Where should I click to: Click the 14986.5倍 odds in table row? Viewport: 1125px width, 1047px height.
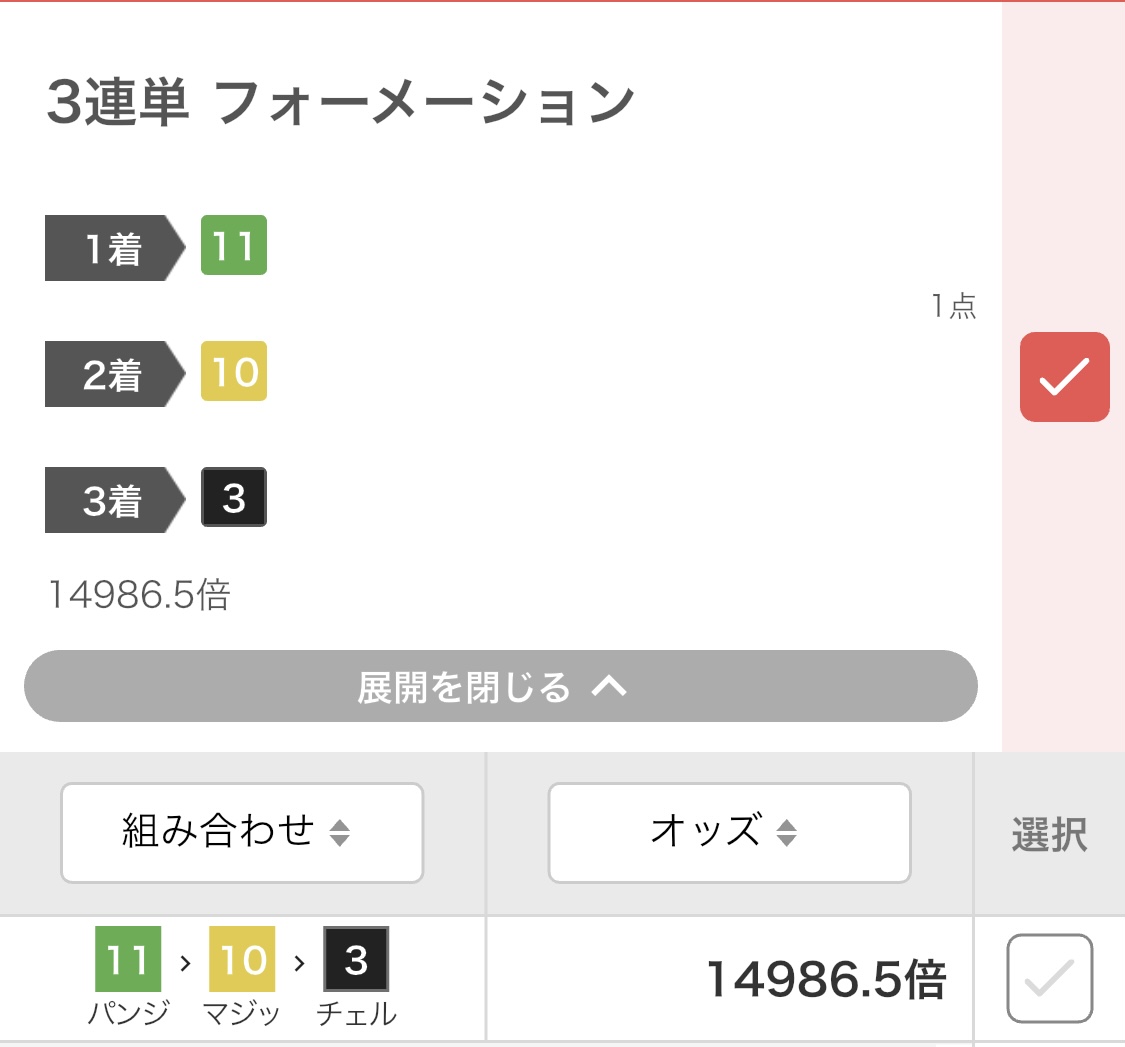(825, 979)
